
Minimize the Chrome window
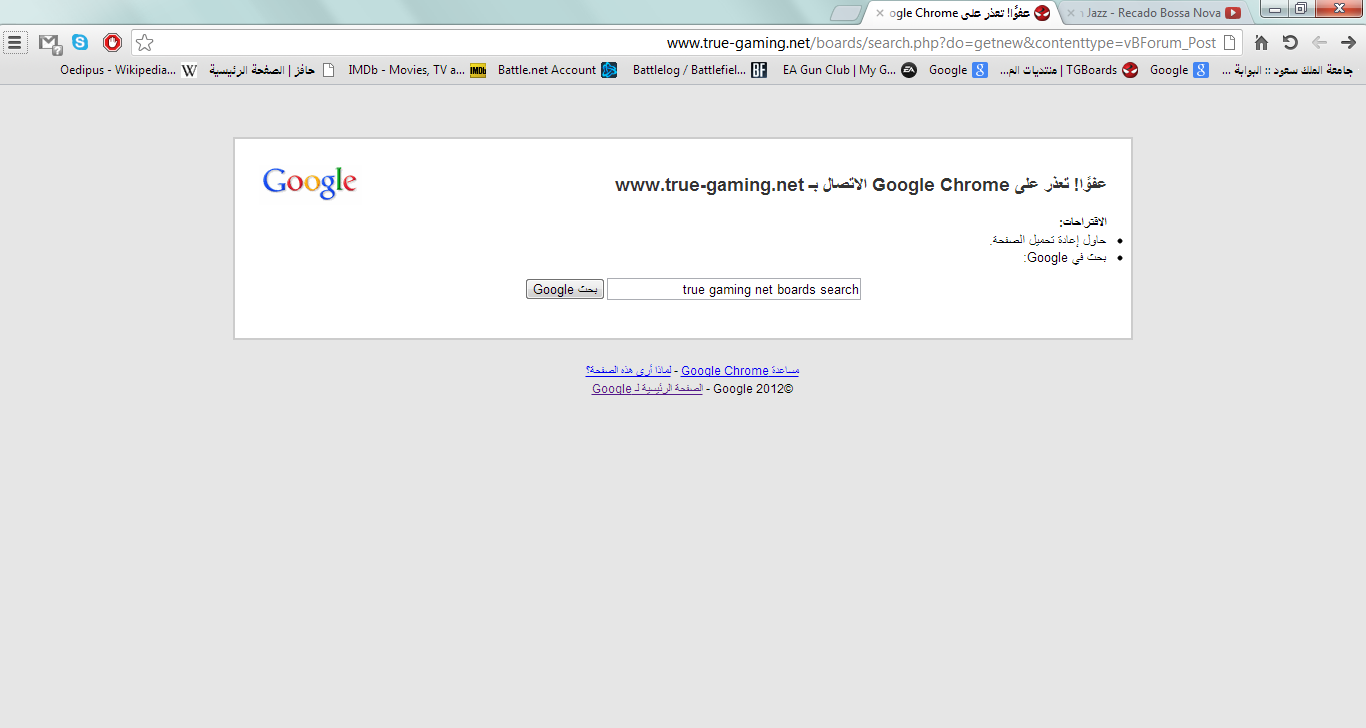pyautogui.click(x=1275, y=9)
